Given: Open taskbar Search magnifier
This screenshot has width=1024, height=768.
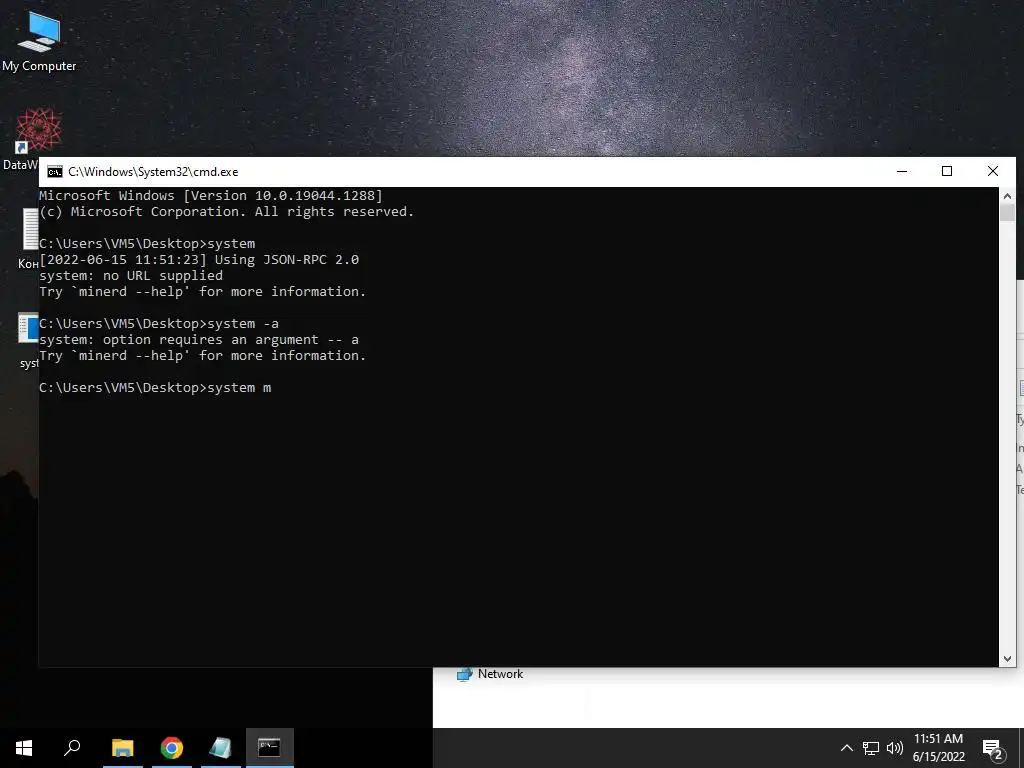Looking at the screenshot, I should point(72,748).
